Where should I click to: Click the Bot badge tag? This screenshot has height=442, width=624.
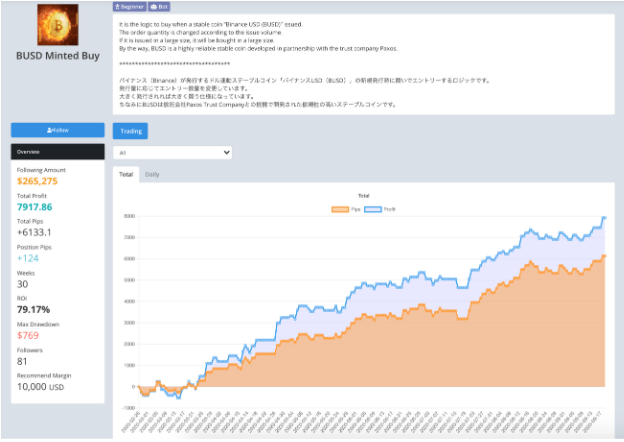pyautogui.click(x=159, y=7)
